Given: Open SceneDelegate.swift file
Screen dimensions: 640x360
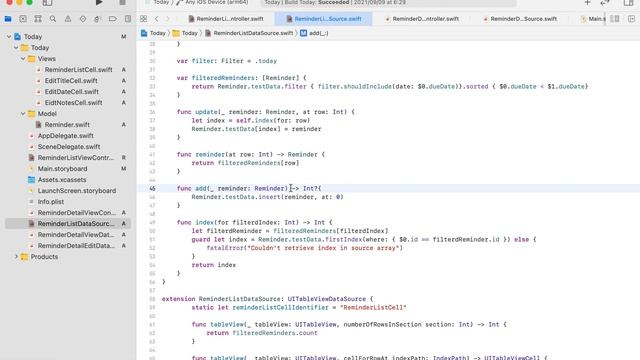Looking at the screenshot, I should (69, 147).
